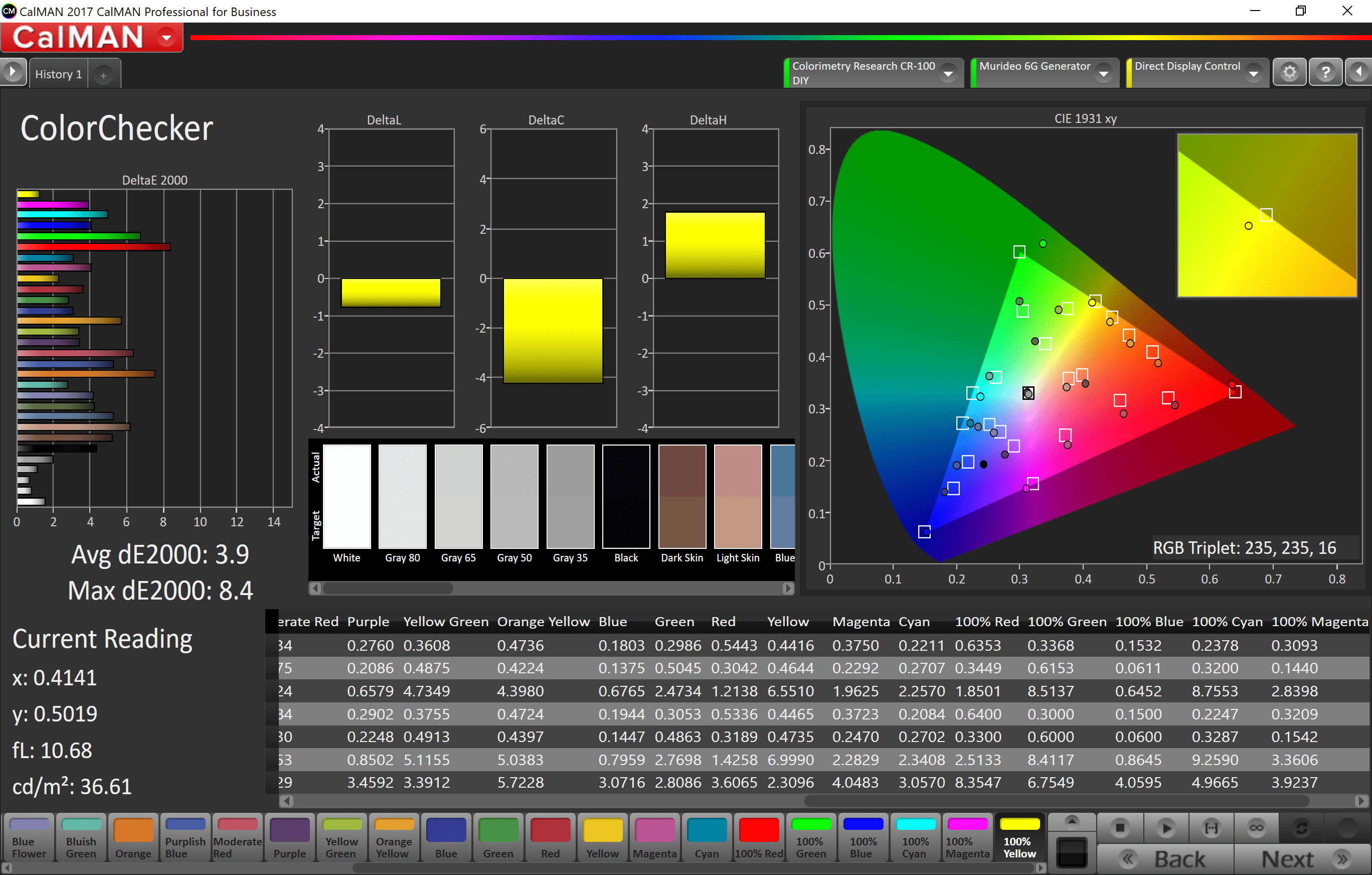1372x875 pixels.
Task: Click the 100% Green column header
Action: [x=1067, y=621]
